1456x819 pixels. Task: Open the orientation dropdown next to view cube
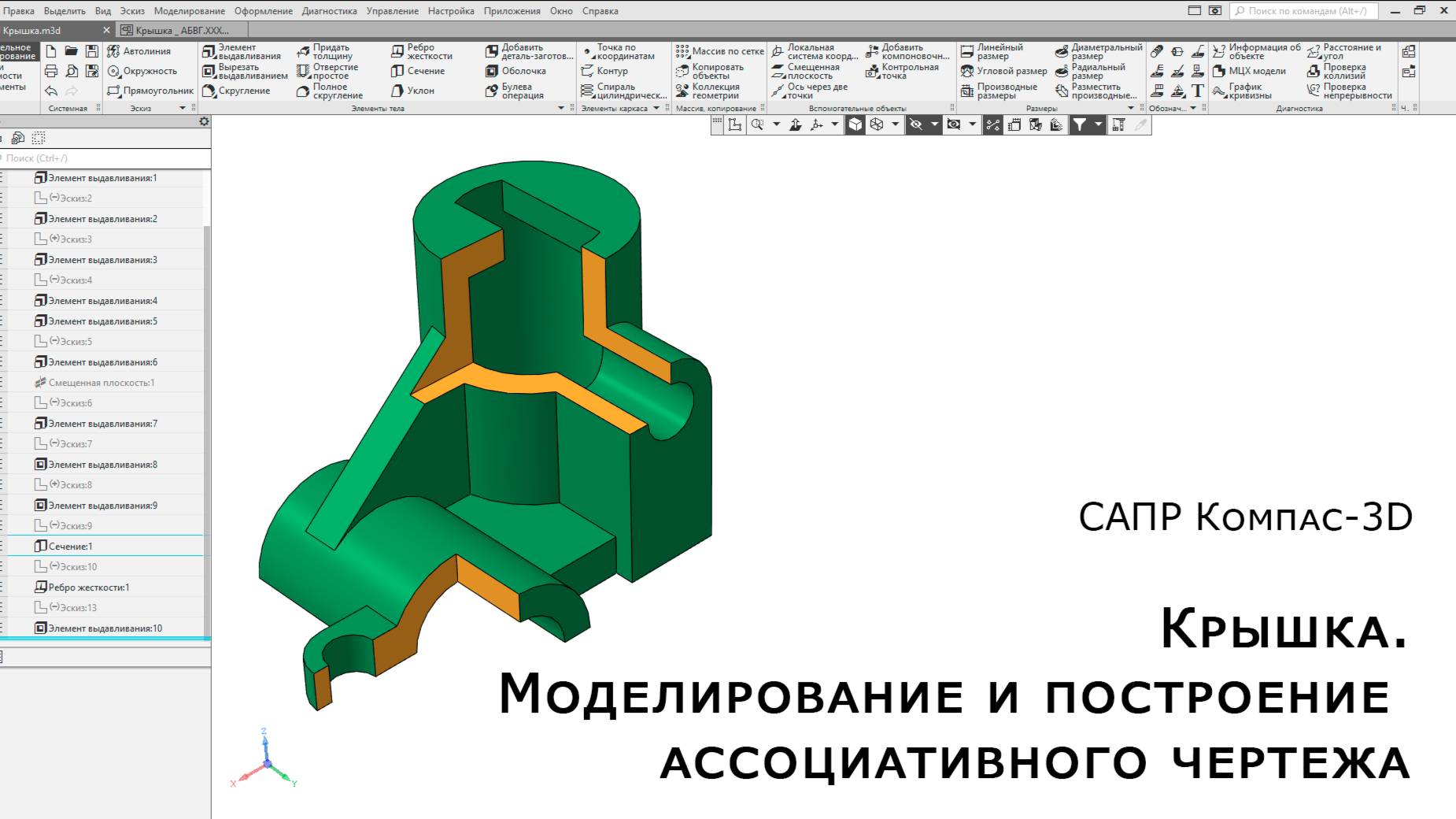(895, 124)
